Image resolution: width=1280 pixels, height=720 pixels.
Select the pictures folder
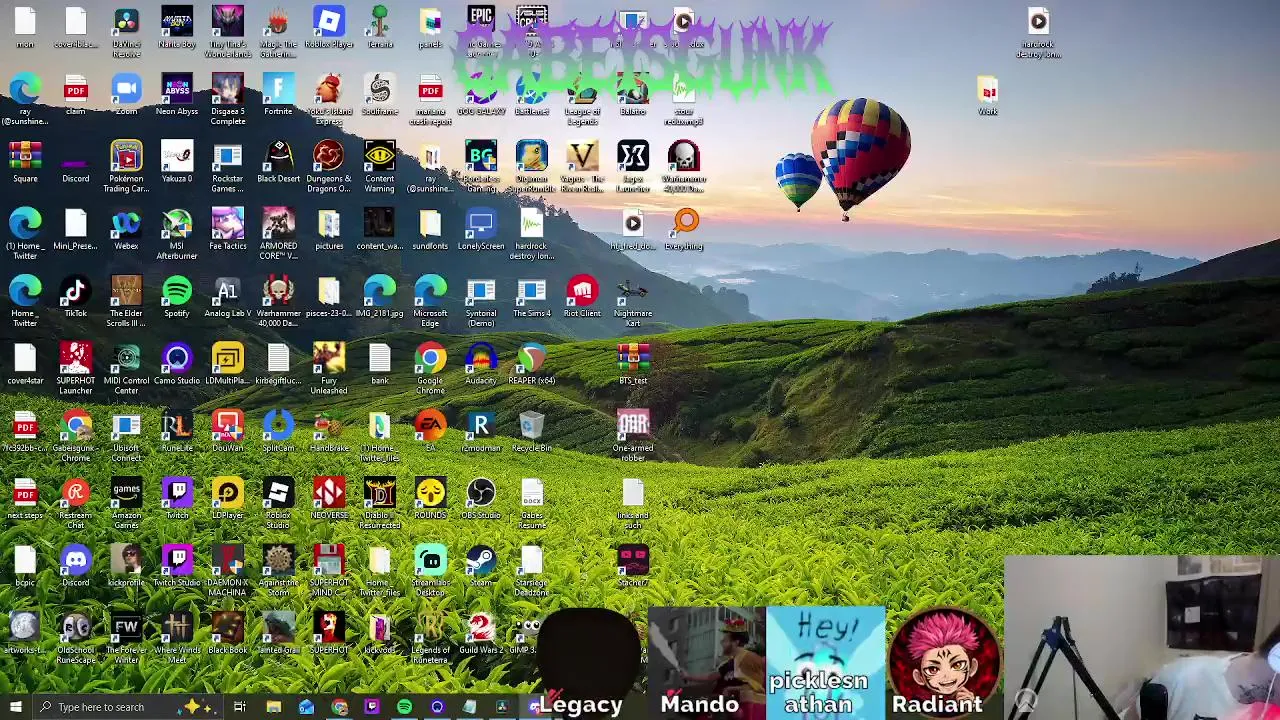(x=329, y=229)
